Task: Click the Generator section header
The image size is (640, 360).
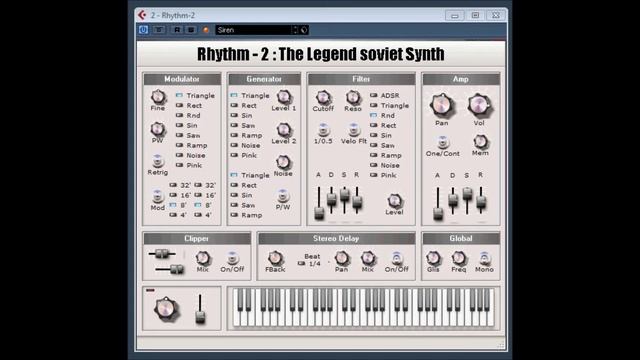Action: click(x=264, y=79)
